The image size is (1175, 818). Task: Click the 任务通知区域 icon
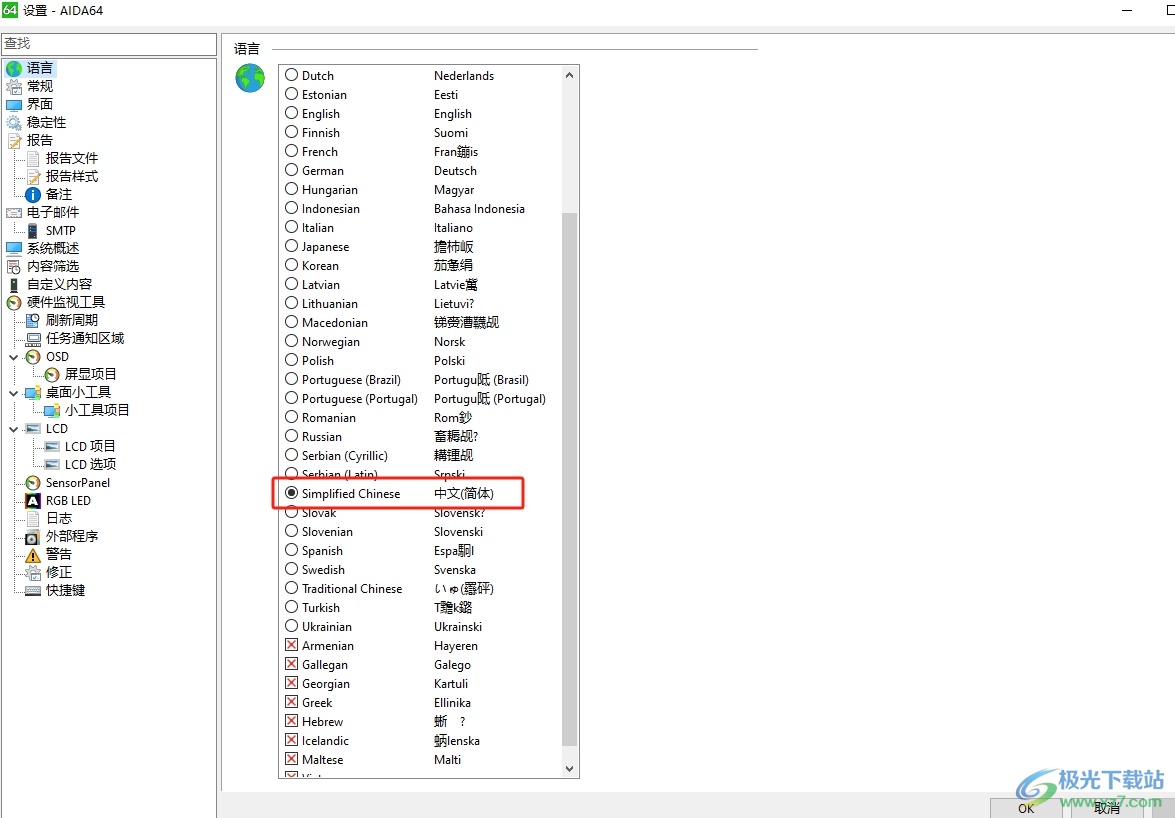pos(33,339)
